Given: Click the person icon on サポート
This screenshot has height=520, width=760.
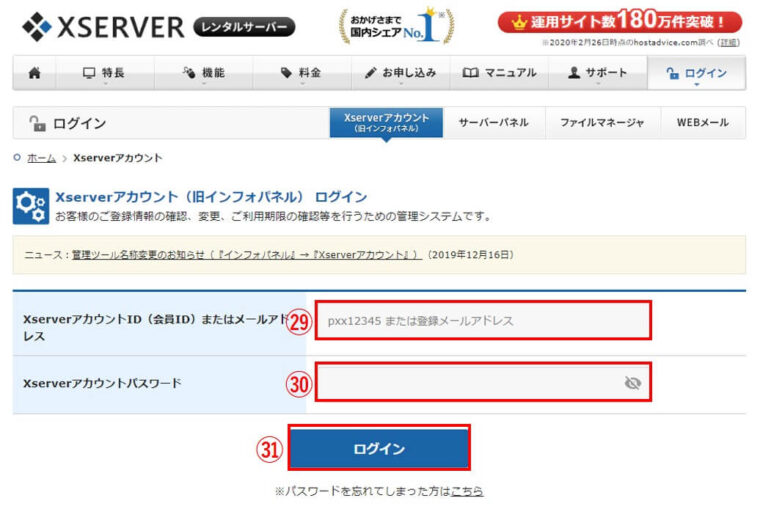Looking at the screenshot, I should tap(574, 73).
